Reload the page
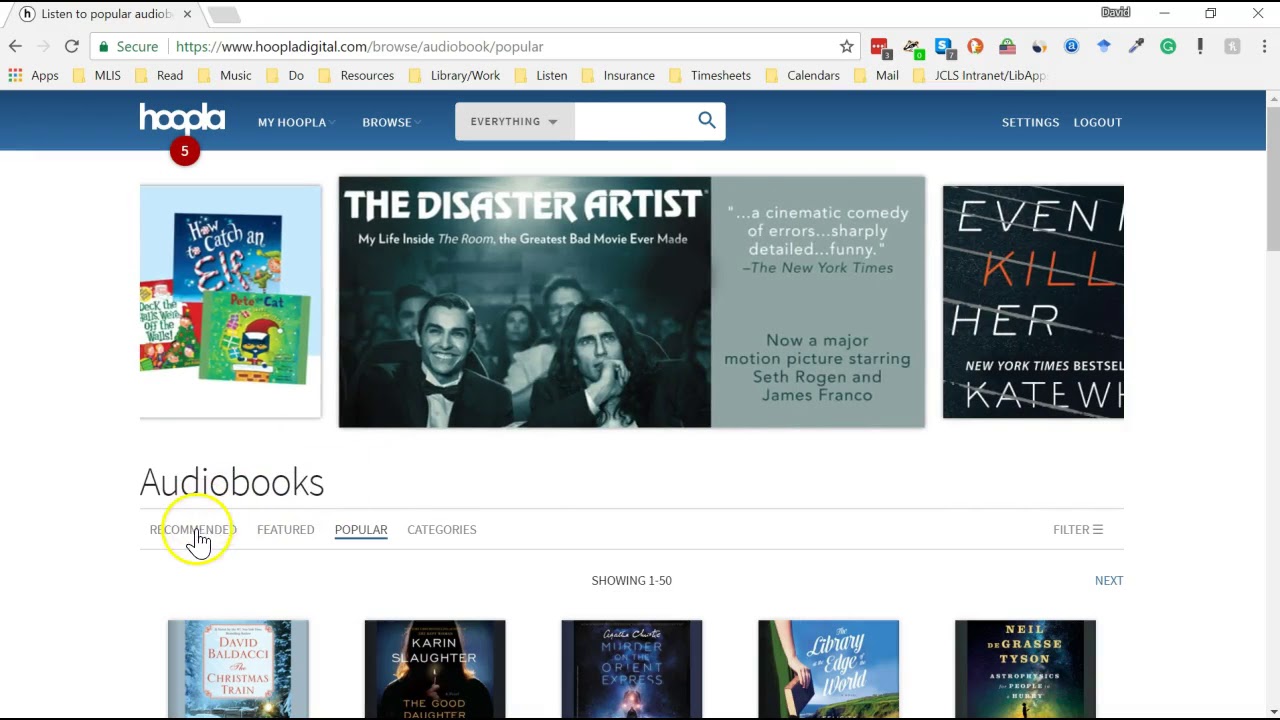Viewport: 1280px width, 720px height. (72, 46)
